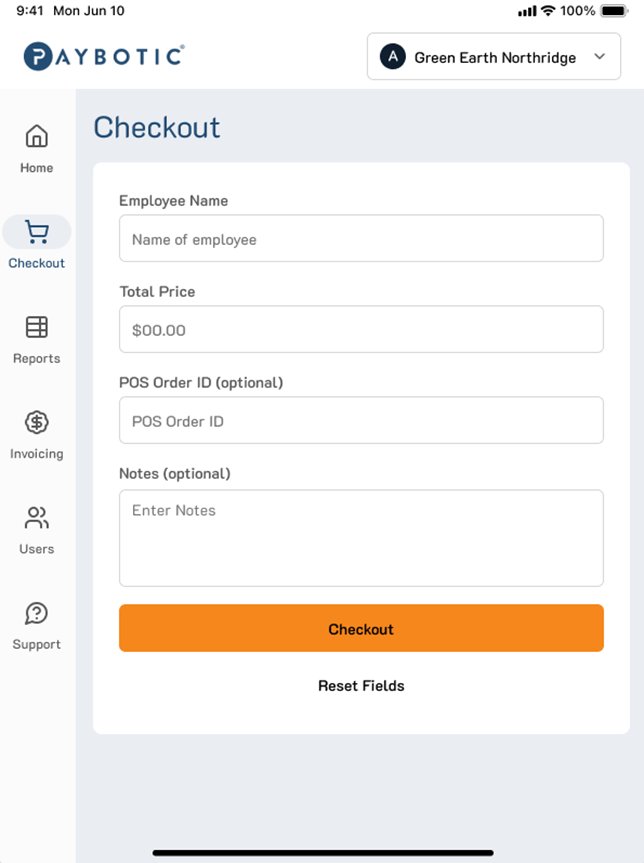Screen dimensions: 644x863
Task: Click the Reset Fields link
Action: [361, 686]
